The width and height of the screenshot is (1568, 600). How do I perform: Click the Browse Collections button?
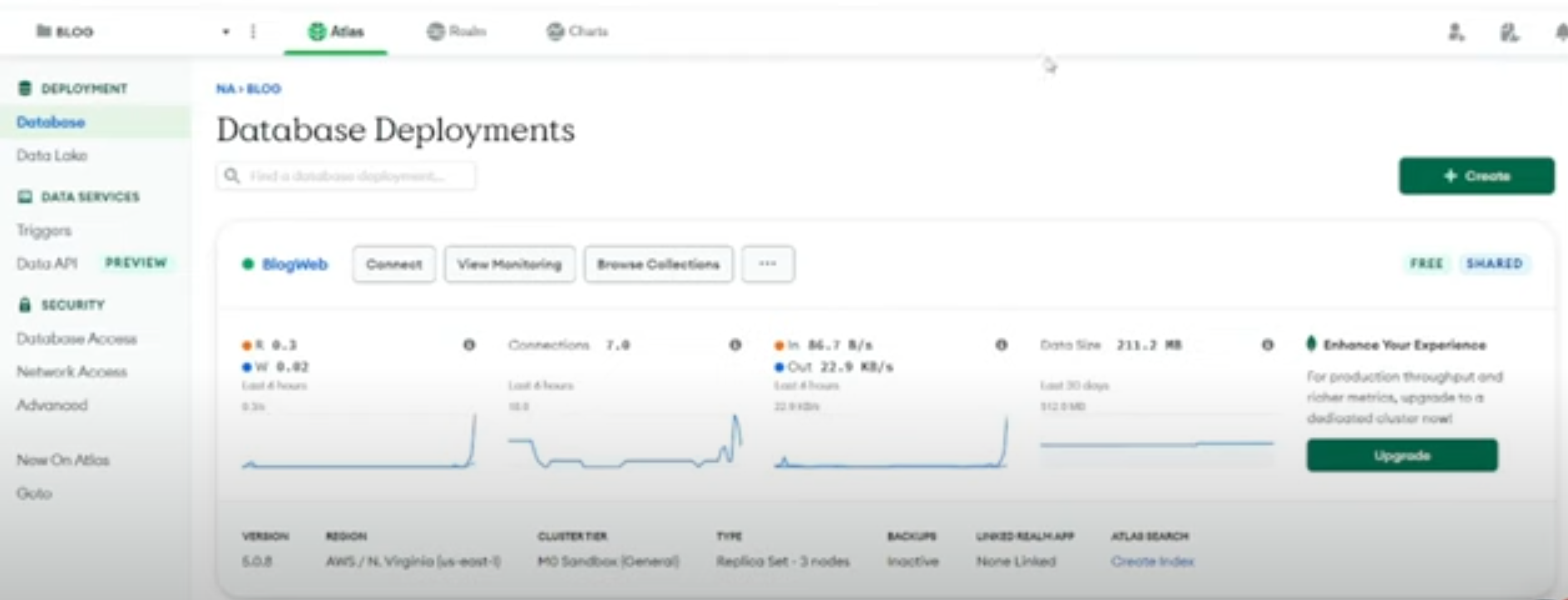pos(658,265)
